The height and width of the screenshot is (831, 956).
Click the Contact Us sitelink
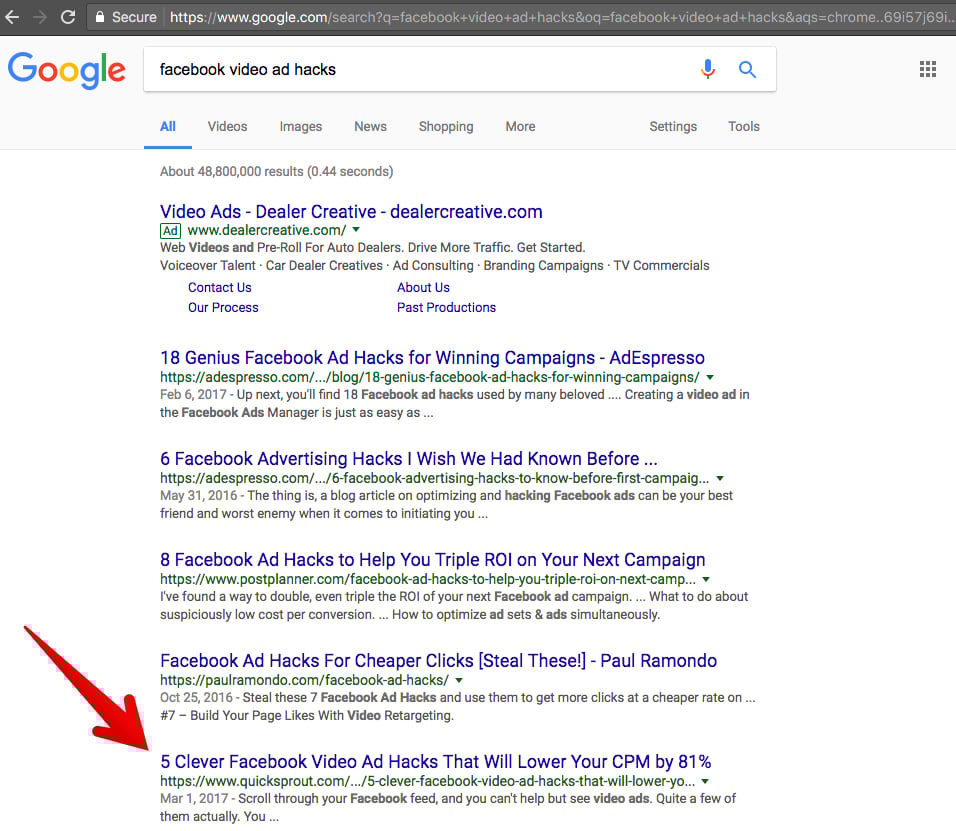219,287
